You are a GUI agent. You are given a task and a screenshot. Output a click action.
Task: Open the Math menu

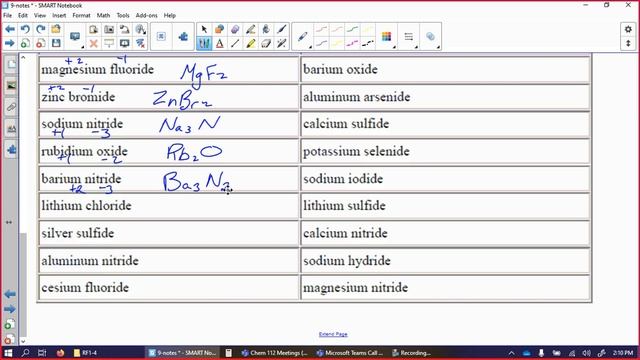click(x=103, y=16)
